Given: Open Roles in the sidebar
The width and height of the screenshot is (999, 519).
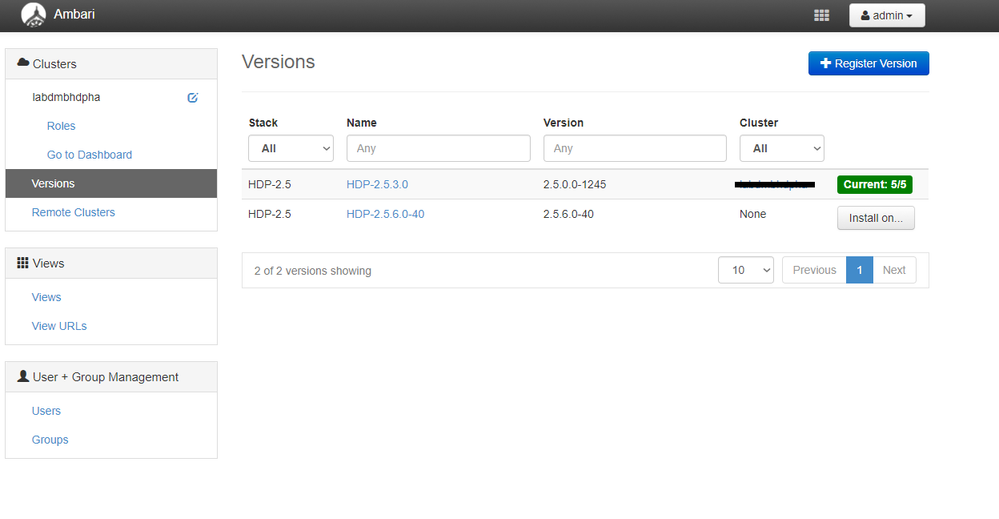Looking at the screenshot, I should pos(61,126).
